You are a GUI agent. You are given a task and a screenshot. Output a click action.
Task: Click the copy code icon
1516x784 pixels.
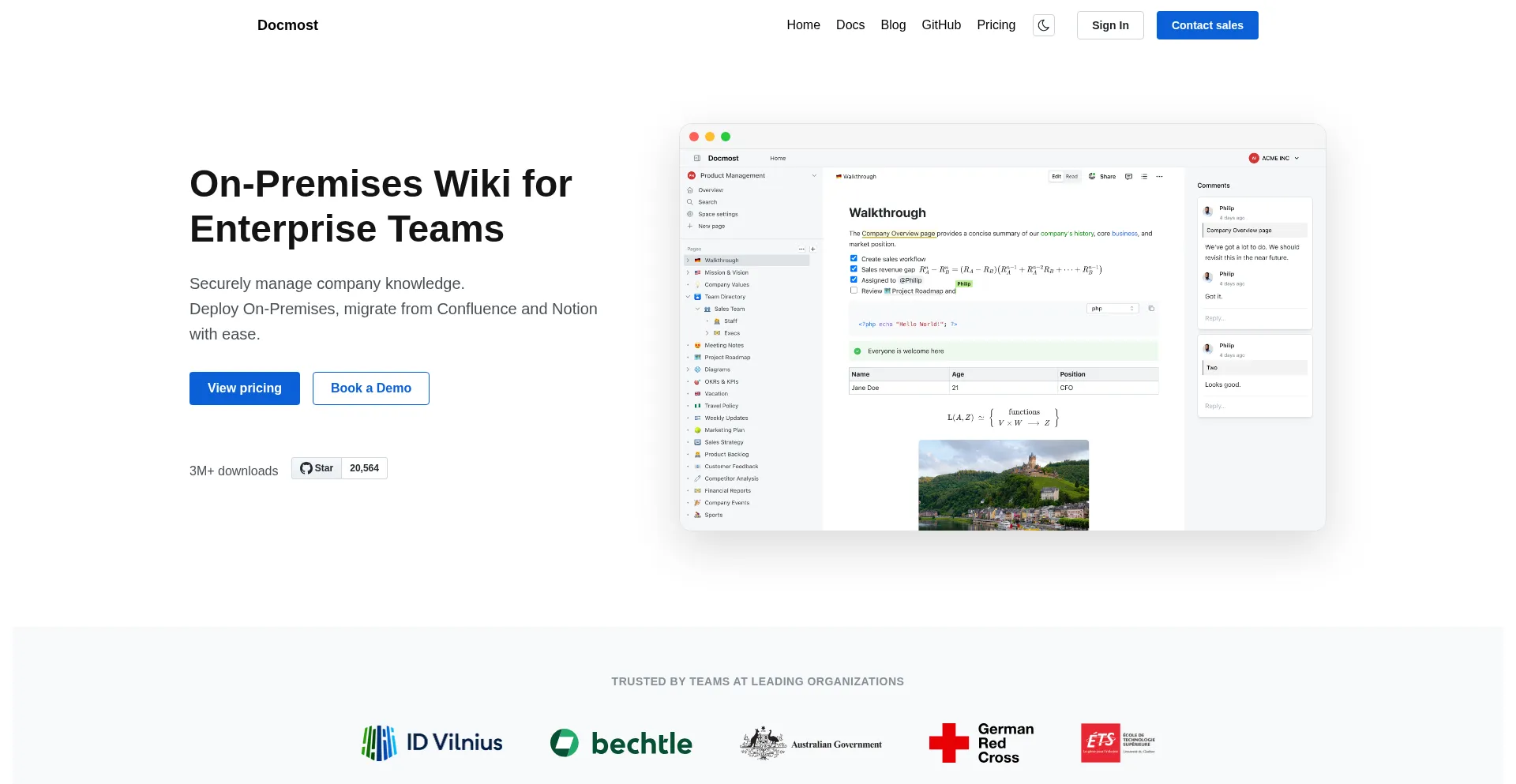point(1151,309)
